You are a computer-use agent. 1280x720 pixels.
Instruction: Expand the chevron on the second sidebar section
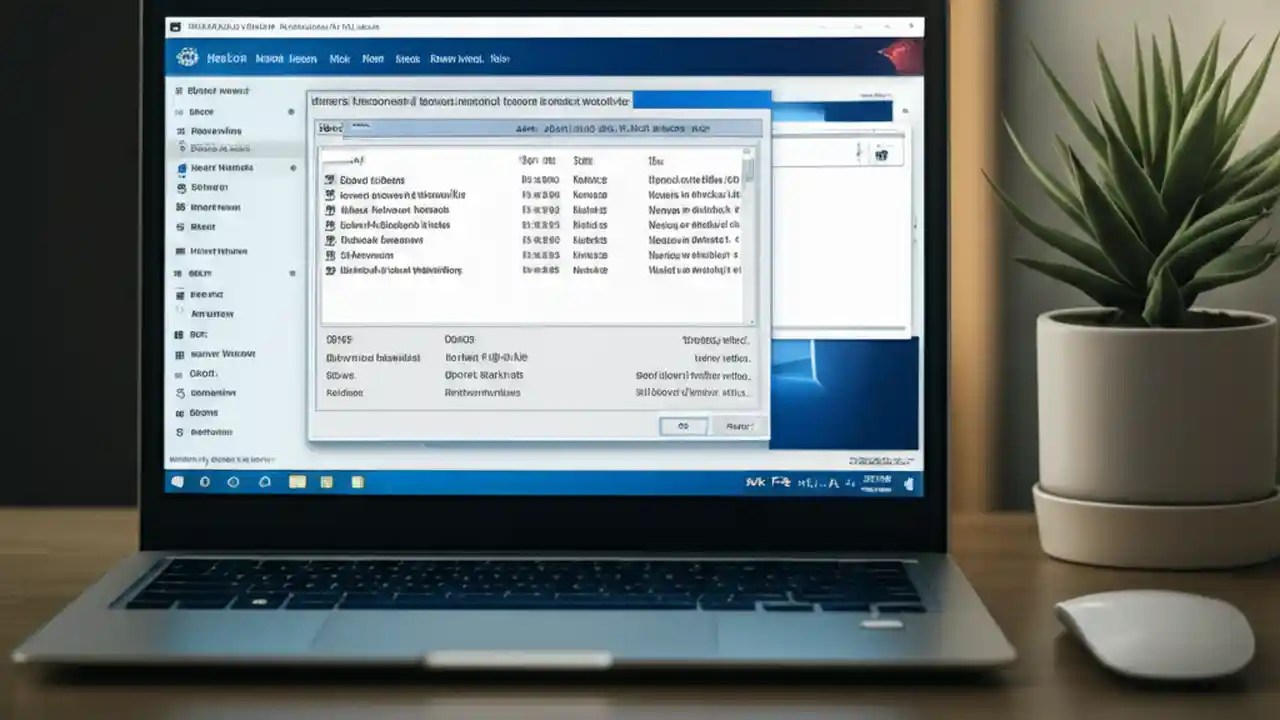point(290,110)
